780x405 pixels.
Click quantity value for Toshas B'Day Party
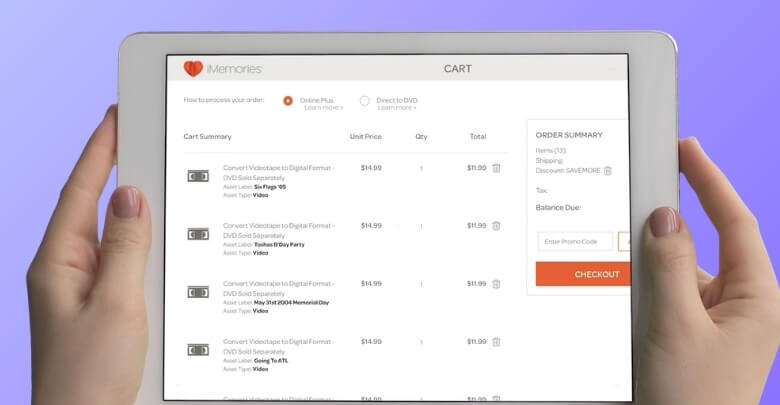tap(421, 226)
